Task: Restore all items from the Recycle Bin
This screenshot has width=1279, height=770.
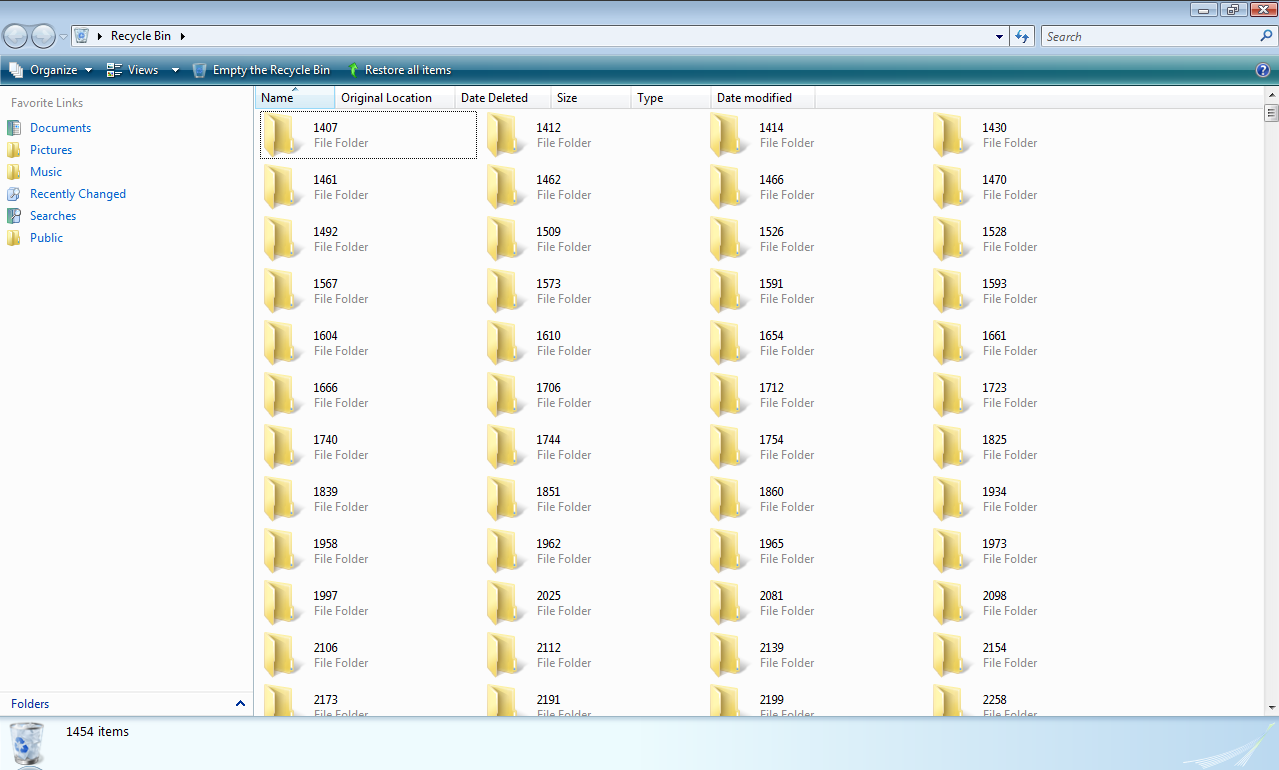Action: tap(400, 70)
